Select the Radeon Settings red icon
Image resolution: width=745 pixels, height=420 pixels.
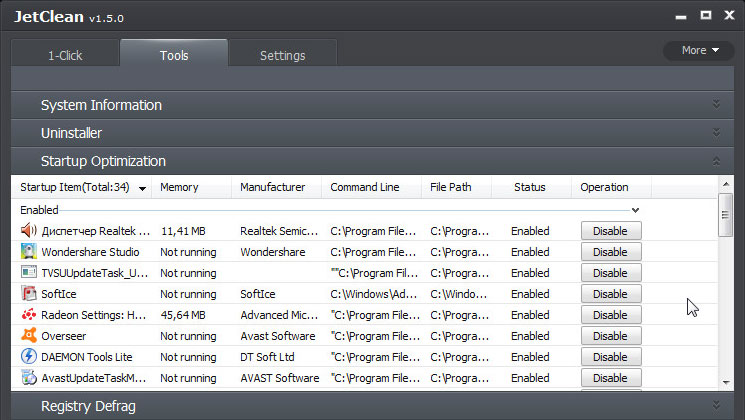click(x=29, y=315)
